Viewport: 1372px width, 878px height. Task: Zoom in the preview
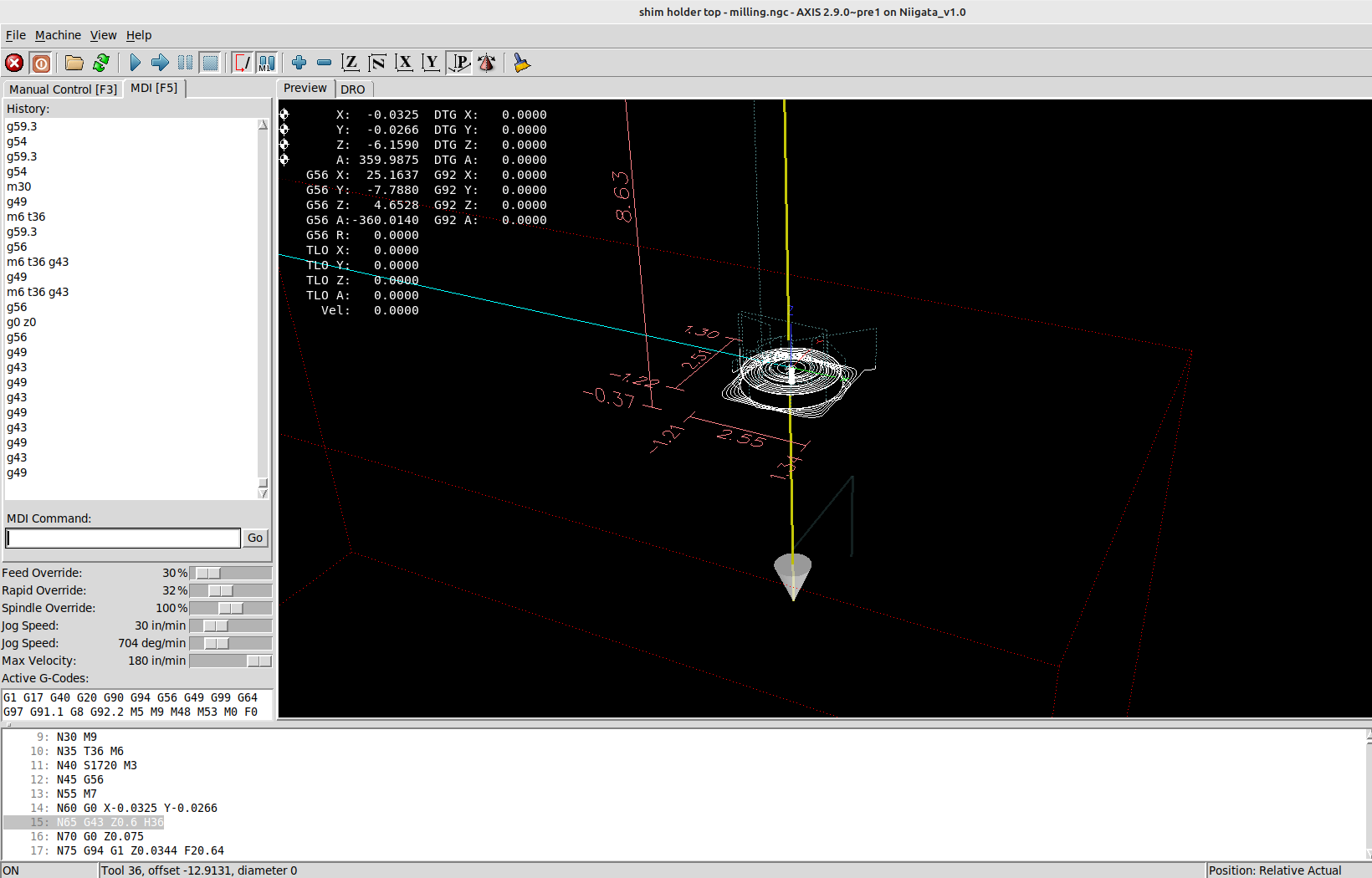(x=299, y=63)
